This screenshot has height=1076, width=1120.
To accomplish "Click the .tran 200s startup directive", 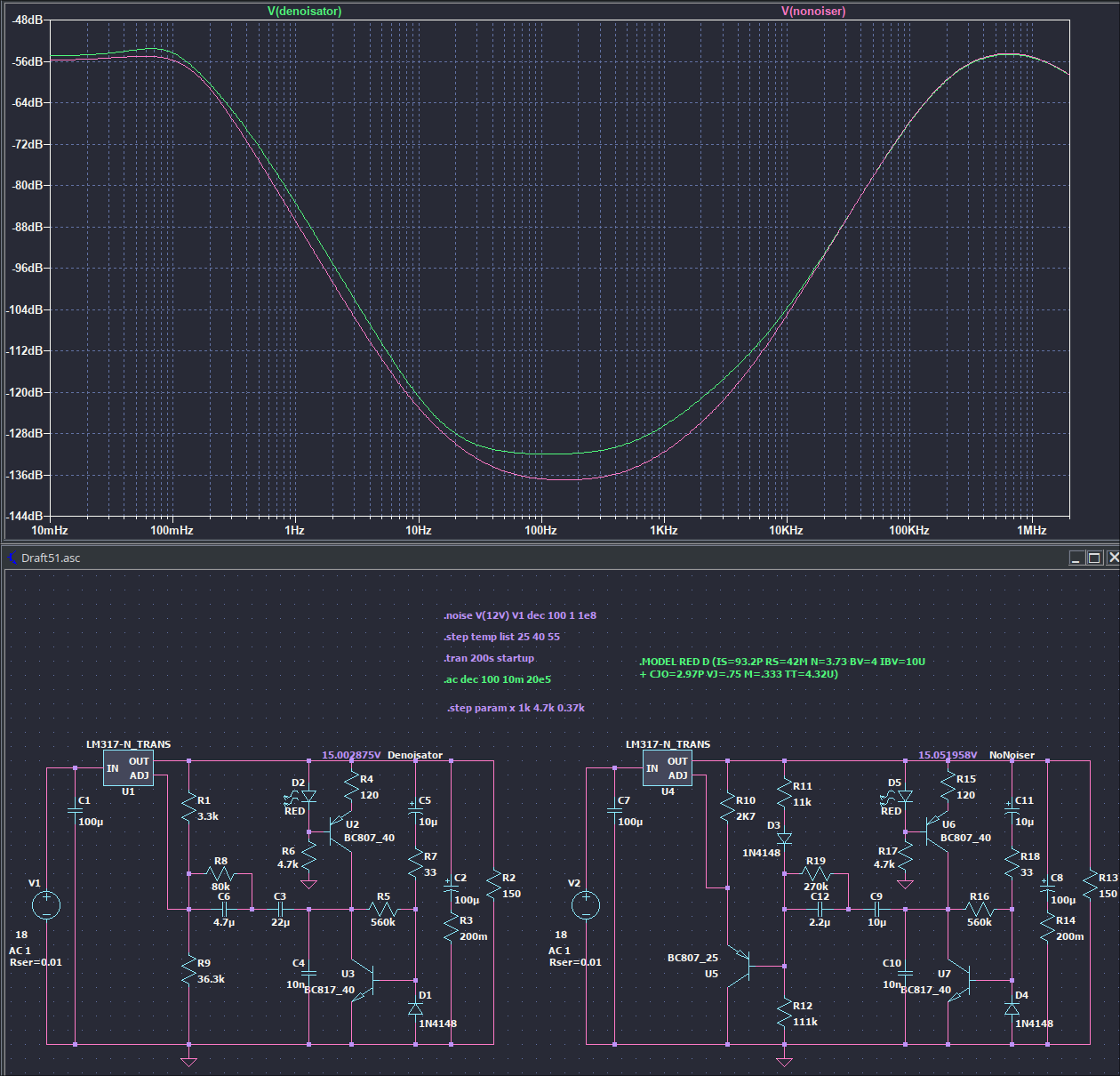I will coord(489,658).
